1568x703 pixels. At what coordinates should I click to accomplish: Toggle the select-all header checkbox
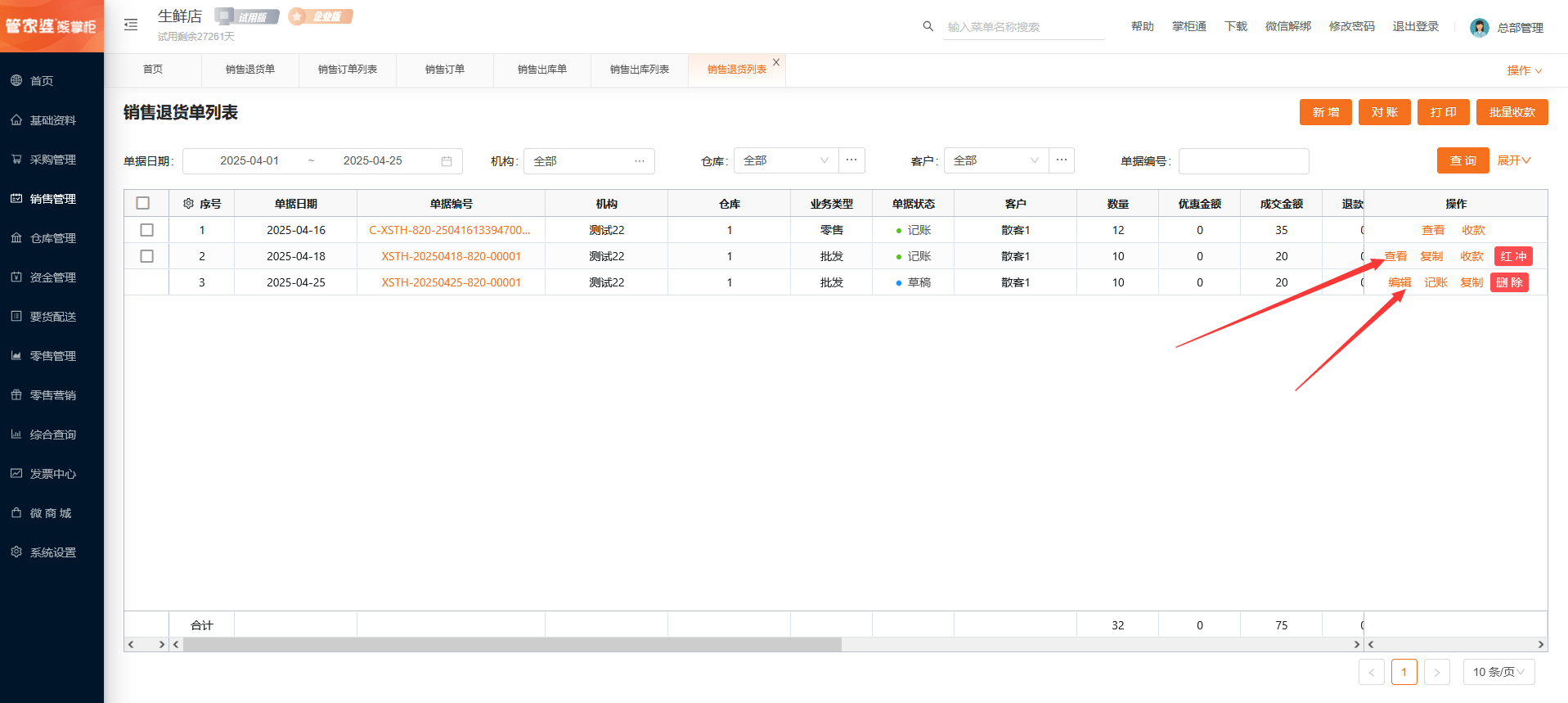[143, 204]
